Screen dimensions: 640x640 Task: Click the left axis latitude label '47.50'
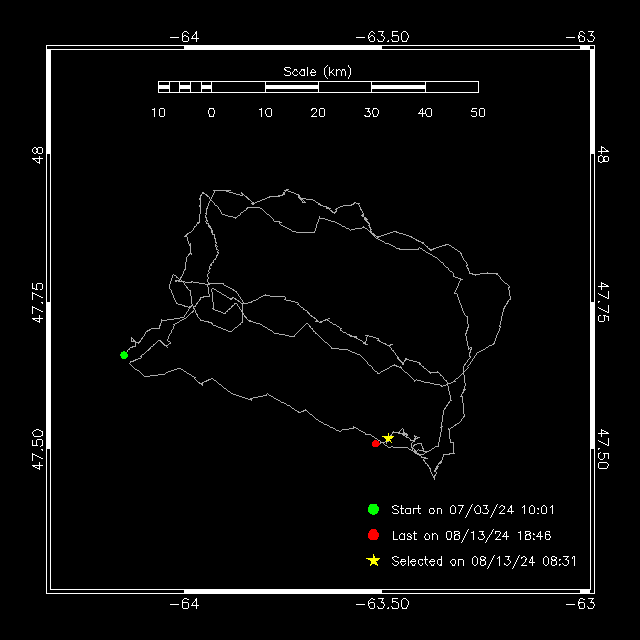pyautogui.click(x=38, y=449)
